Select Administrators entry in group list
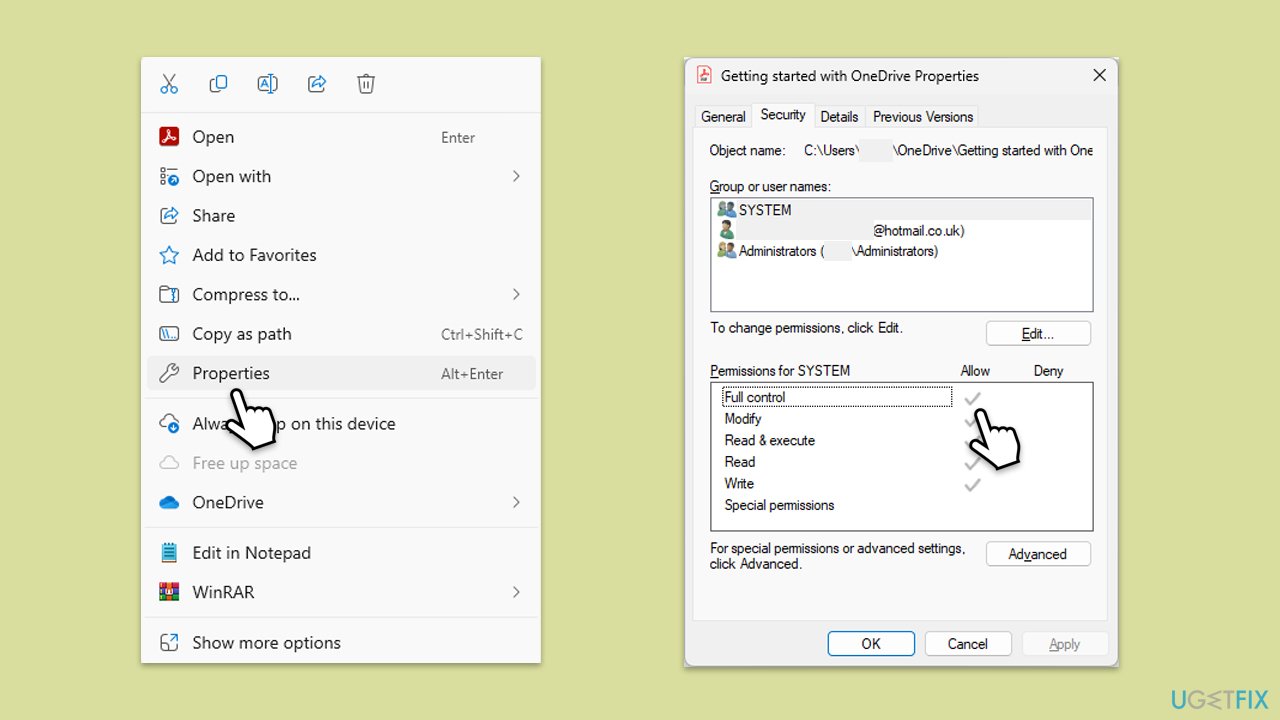Screen dimensions: 1280x720 point(902,251)
